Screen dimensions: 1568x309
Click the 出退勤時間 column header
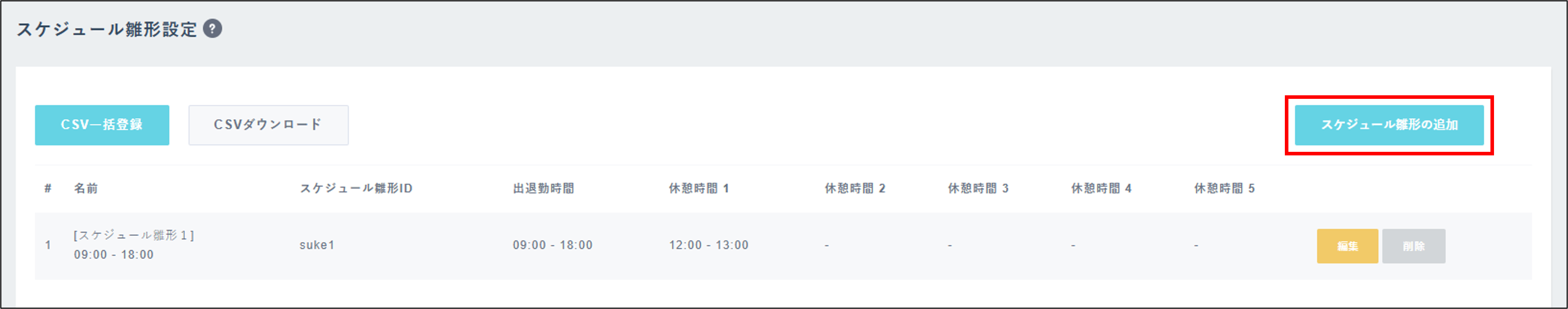tap(543, 188)
